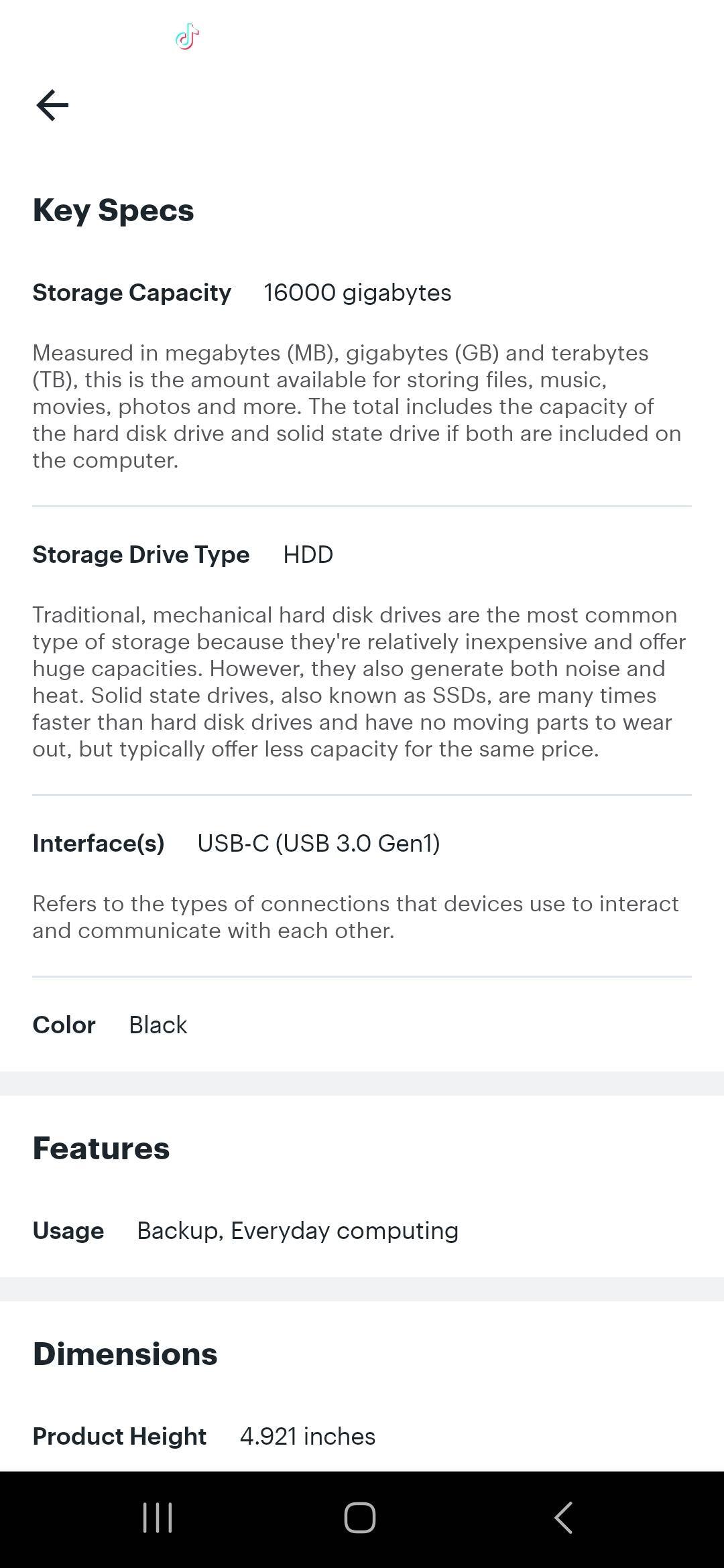Tap the back arrow at top
The width and height of the screenshot is (724, 1568).
(x=52, y=106)
